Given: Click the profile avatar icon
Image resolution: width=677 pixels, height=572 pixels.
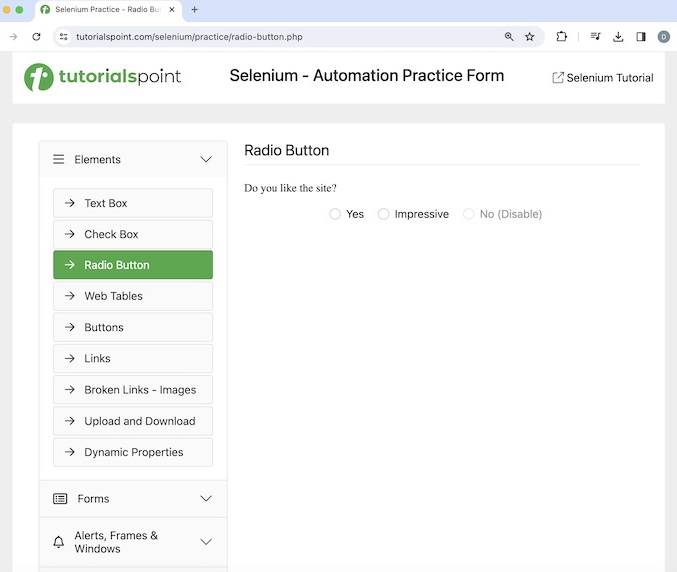Looking at the screenshot, I should tap(664, 37).
